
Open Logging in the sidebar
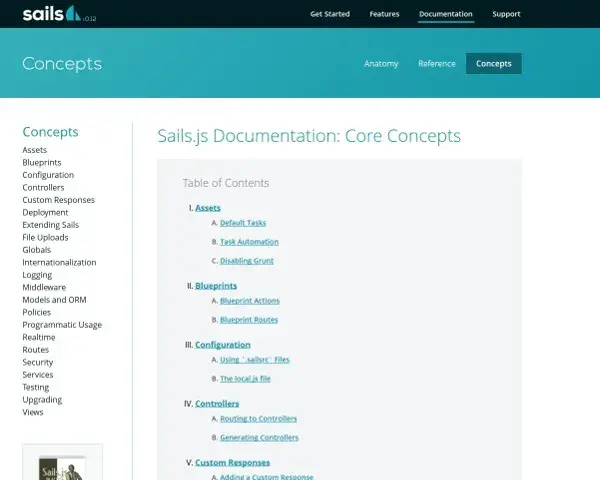click(37, 275)
